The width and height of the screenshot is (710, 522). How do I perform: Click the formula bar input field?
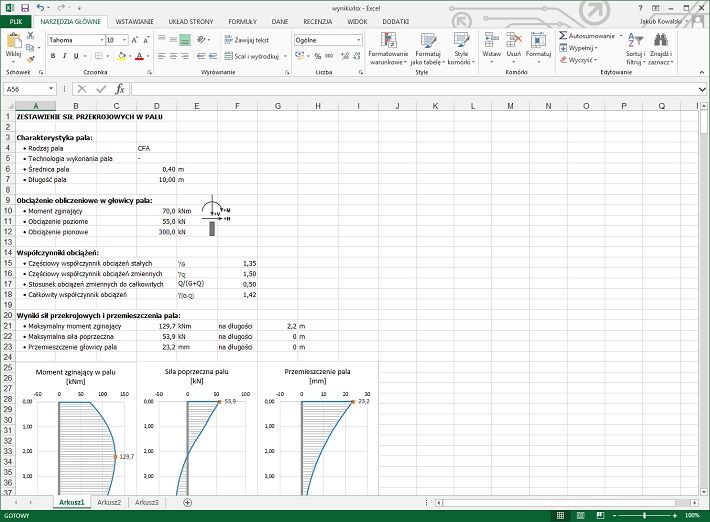coord(414,89)
